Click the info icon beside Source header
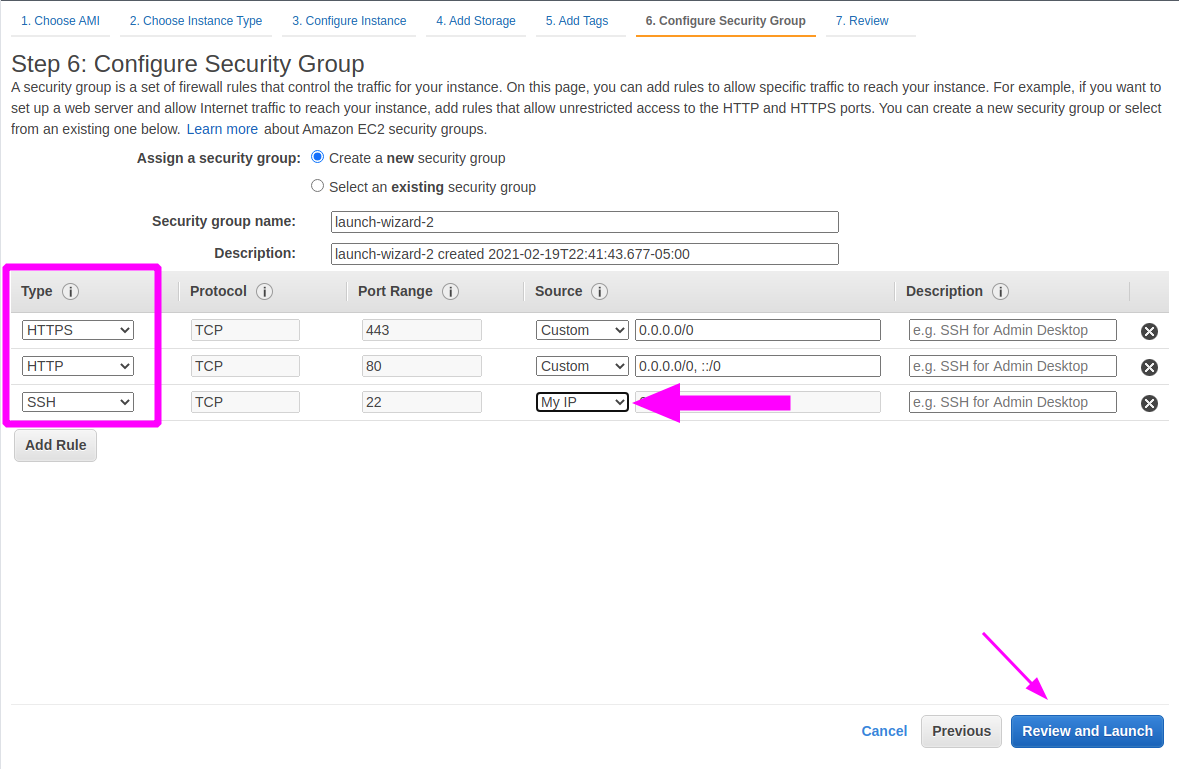The width and height of the screenshot is (1179, 769). coord(599,291)
